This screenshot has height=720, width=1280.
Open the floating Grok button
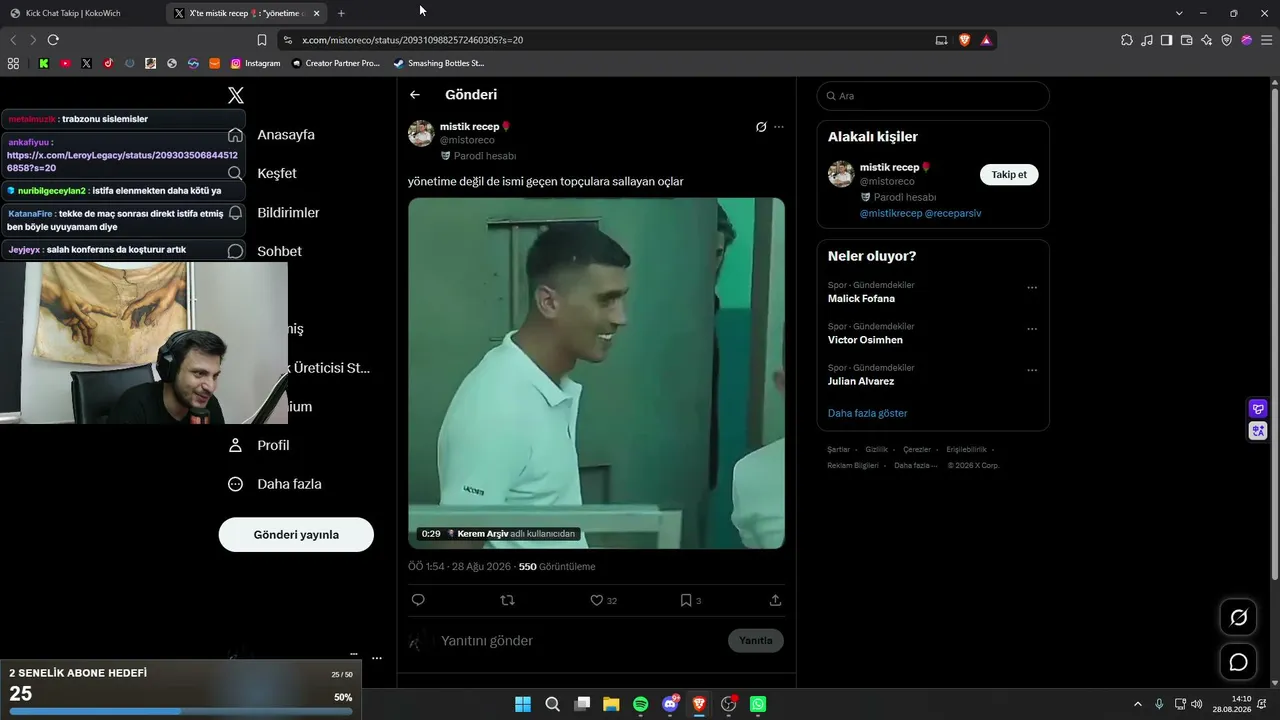pos(1238,618)
